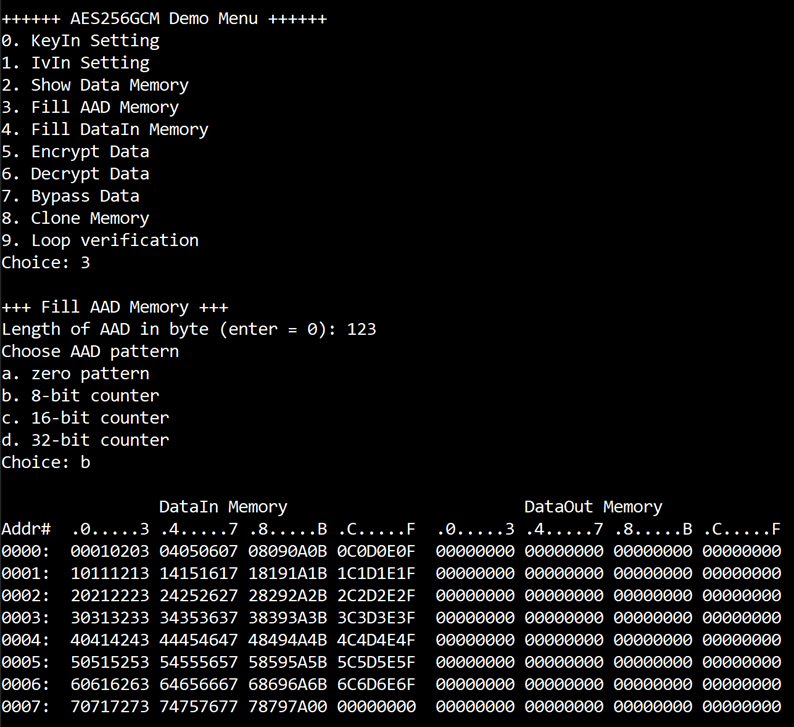Select the 'b. 8-bit counter' option text
The image size is (794, 727).
click(x=81, y=396)
